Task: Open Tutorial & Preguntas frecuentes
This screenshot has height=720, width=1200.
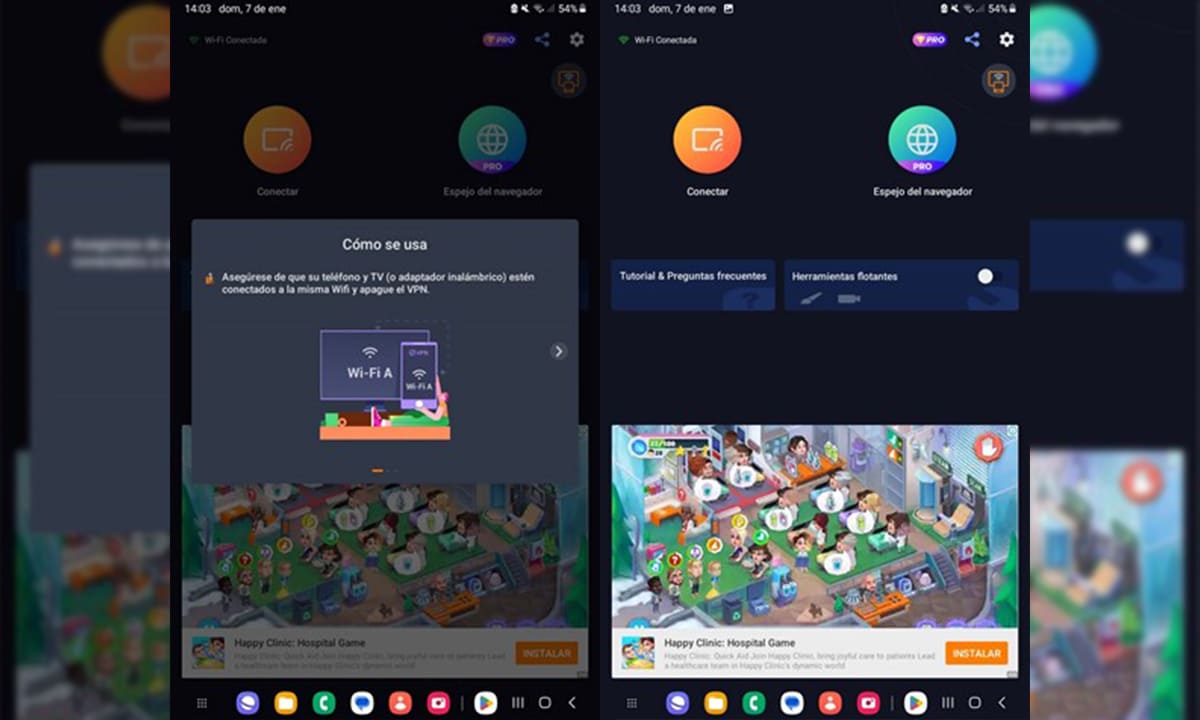Action: click(x=693, y=285)
